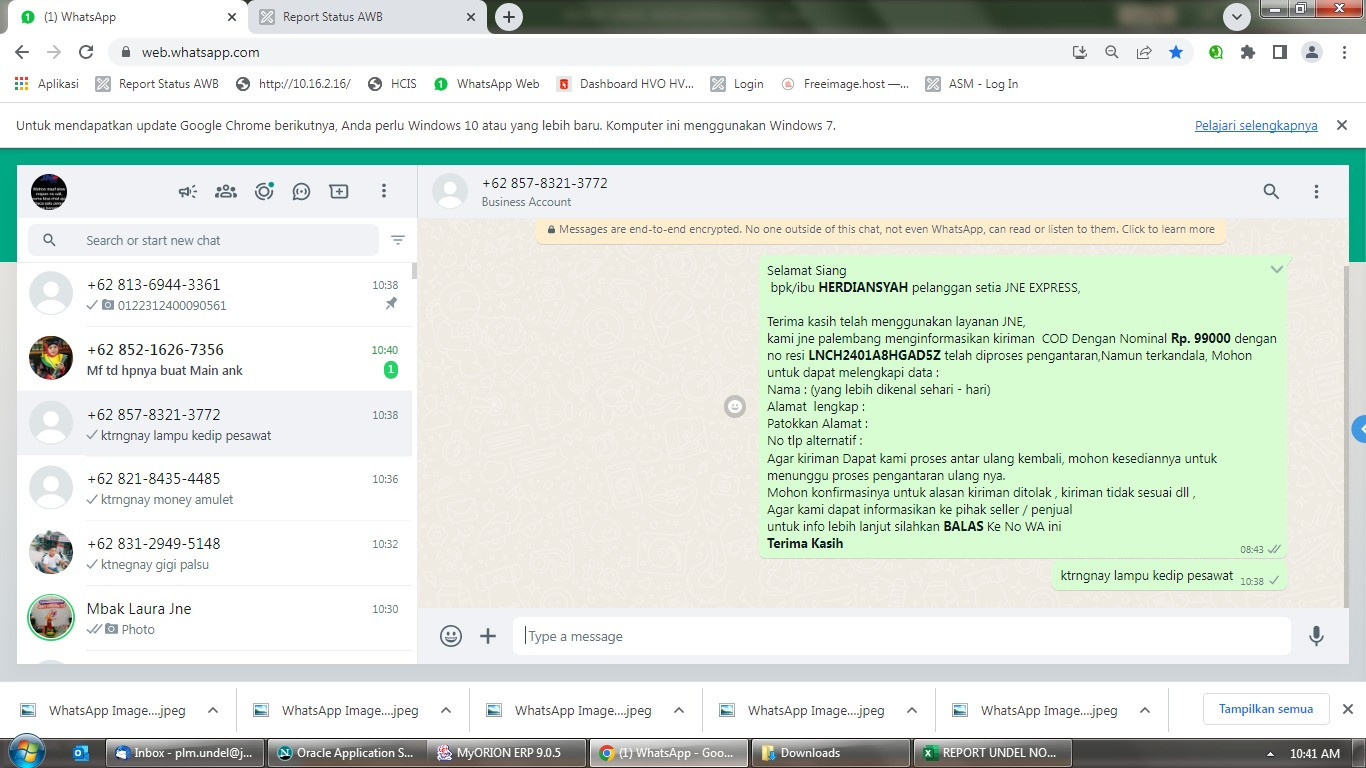Image resolution: width=1366 pixels, height=768 pixels.
Task: Click Tampilkan semua downloads button
Action: (1266, 709)
